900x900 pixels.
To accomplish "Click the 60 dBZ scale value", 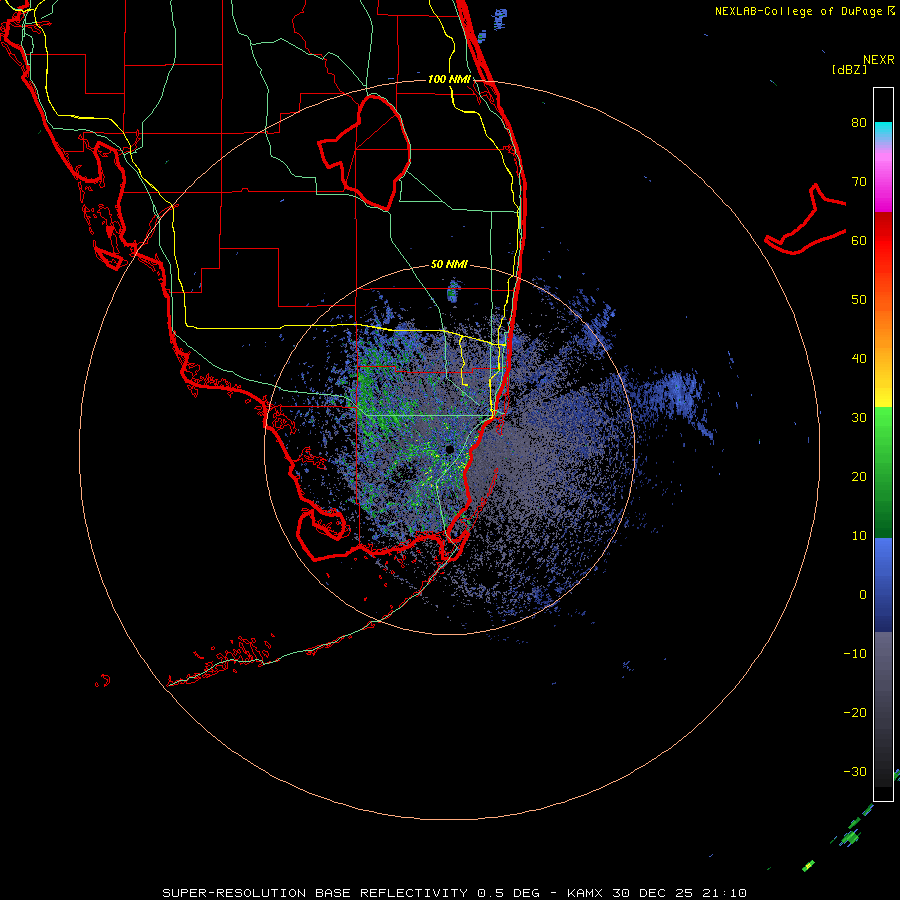I will coord(859,240).
